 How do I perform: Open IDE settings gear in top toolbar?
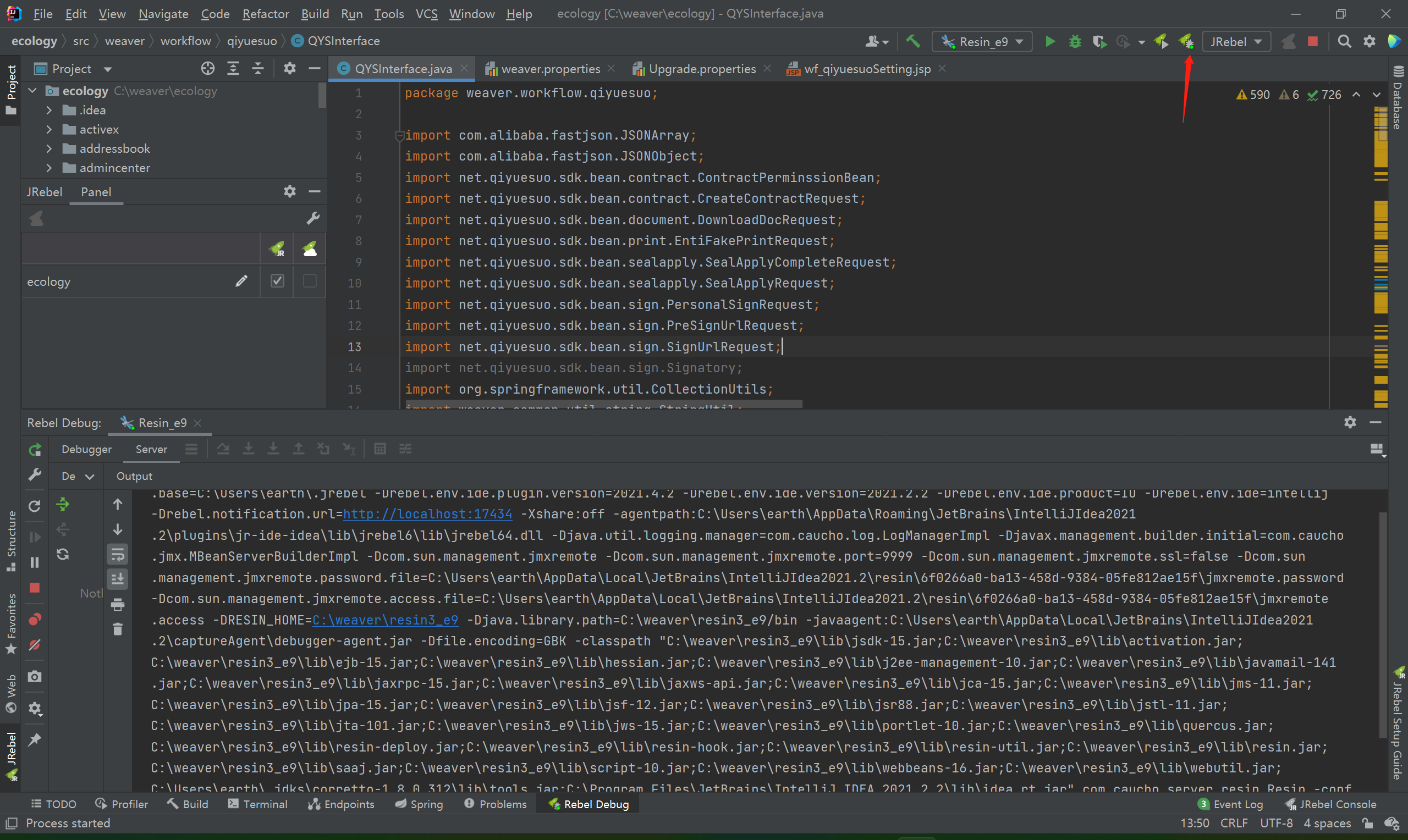(x=1369, y=41)
